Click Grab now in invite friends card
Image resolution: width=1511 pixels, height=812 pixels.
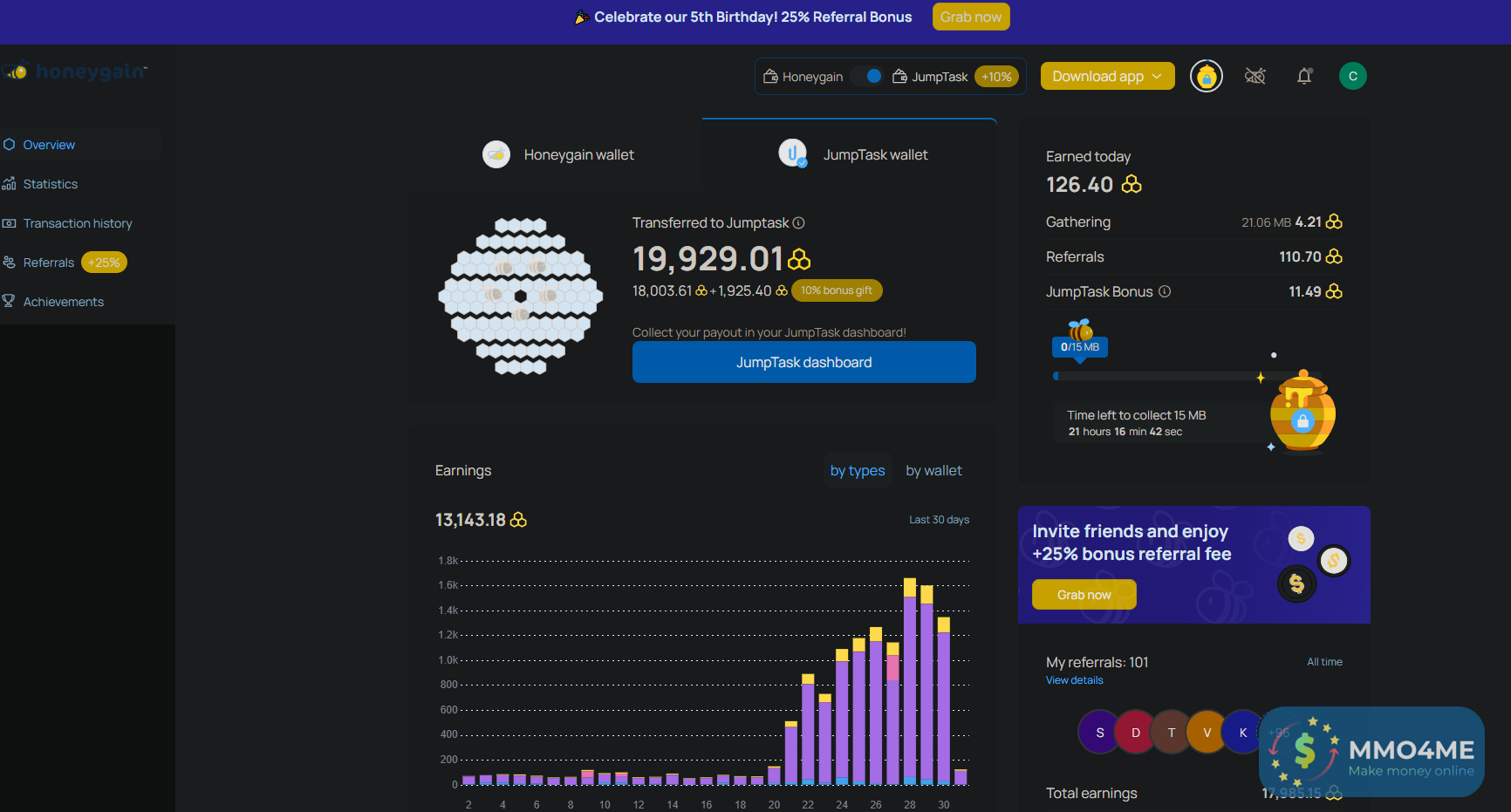[1084, 595]
